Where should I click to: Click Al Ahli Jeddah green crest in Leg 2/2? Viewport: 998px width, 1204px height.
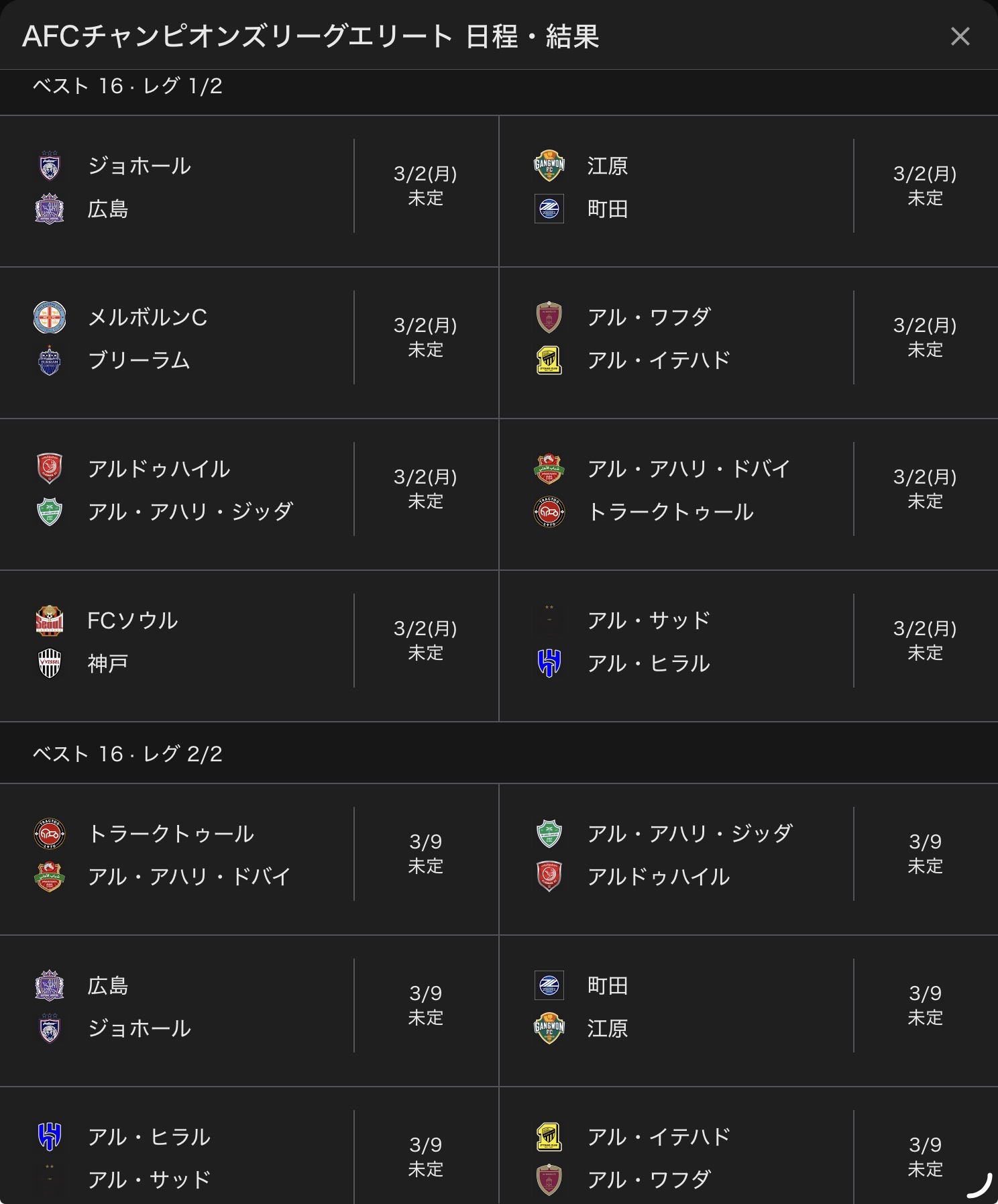click(549, 834)
